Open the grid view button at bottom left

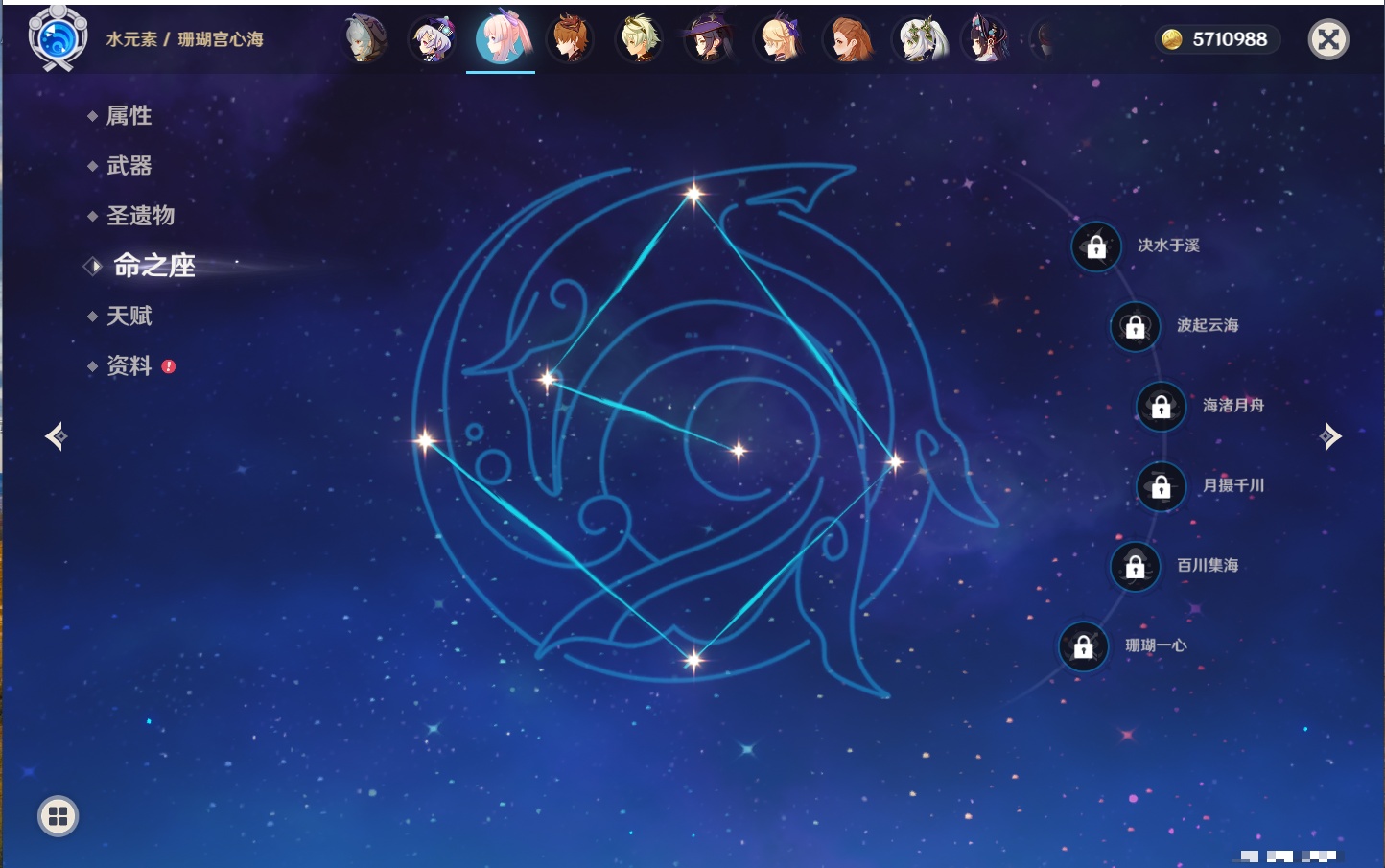[x=58, y=816]
